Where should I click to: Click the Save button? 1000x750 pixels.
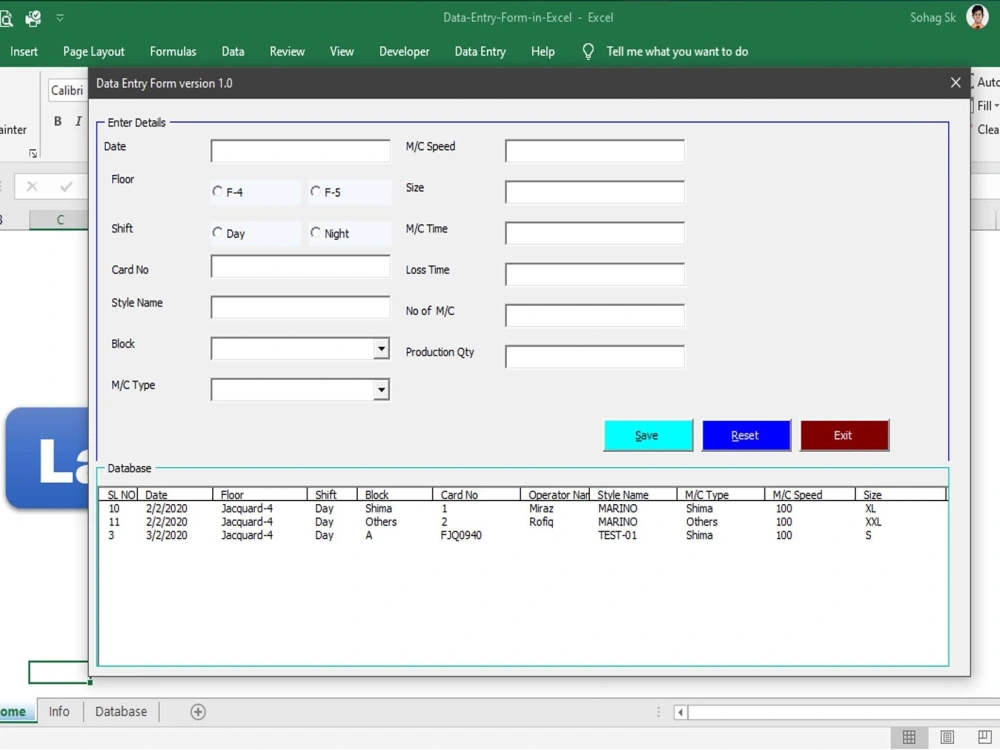(x=648, y=436)
